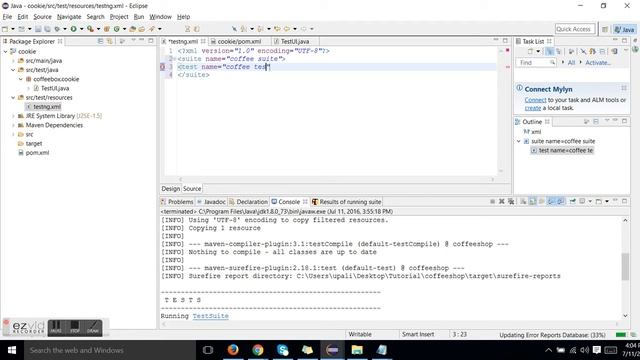Click the Run Last Tool external tools icon

[x=90, y=29]
